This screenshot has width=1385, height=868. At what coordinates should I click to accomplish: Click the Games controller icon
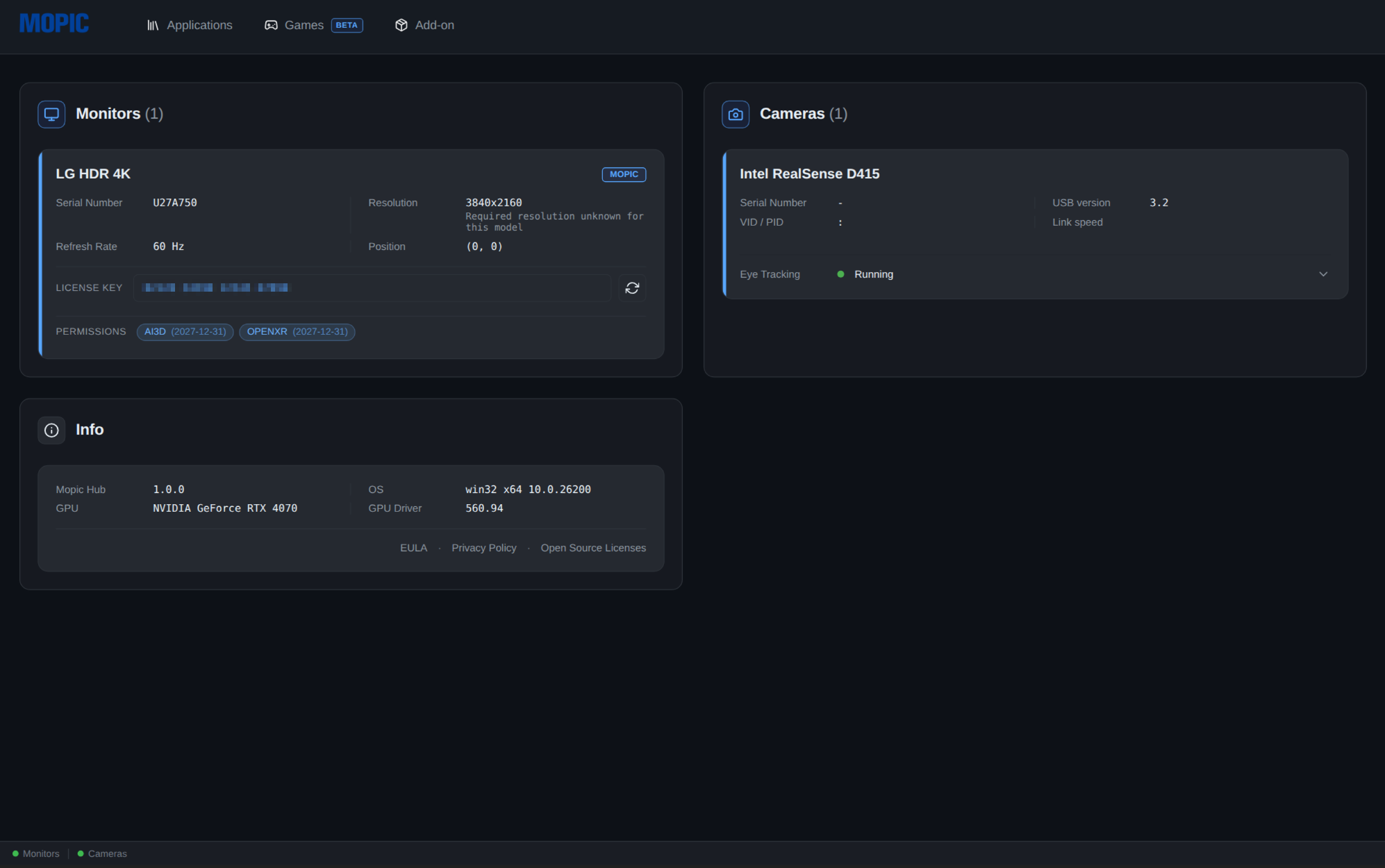point(271,25)
